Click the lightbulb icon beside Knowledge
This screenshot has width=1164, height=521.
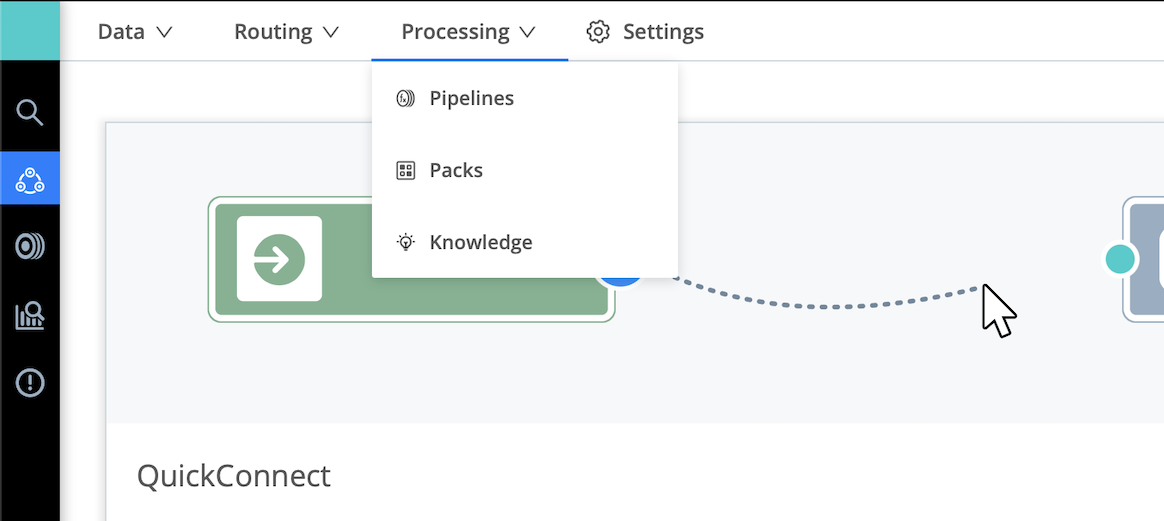405,242
